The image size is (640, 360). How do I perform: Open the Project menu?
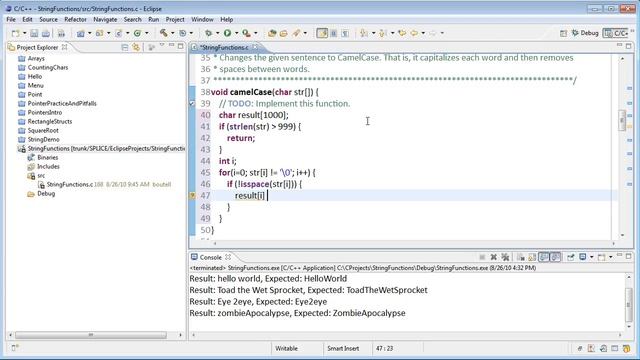coord(175,19)
